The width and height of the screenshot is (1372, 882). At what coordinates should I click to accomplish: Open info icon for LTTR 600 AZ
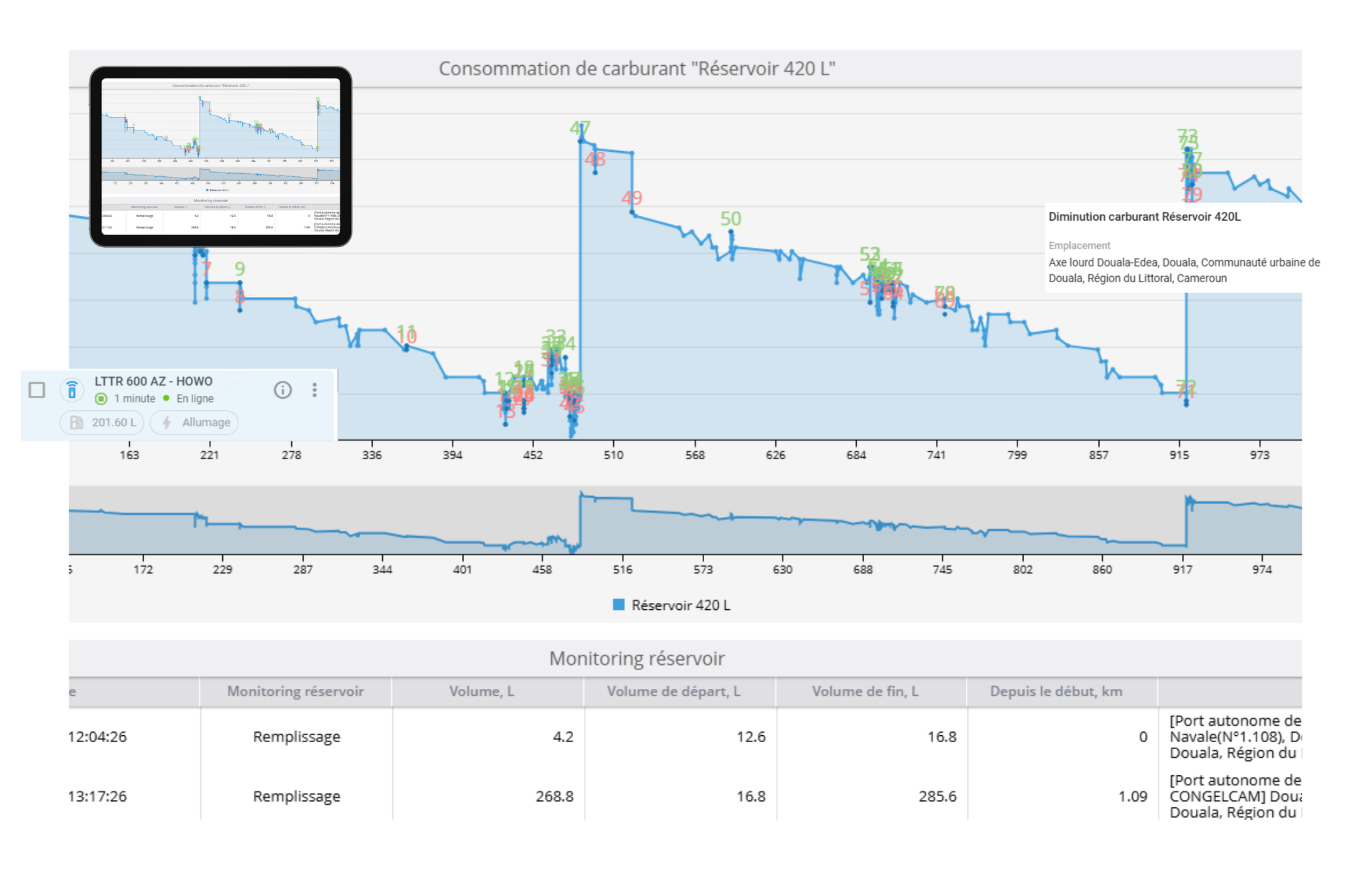pyautogui.click(x=282, y=390)
